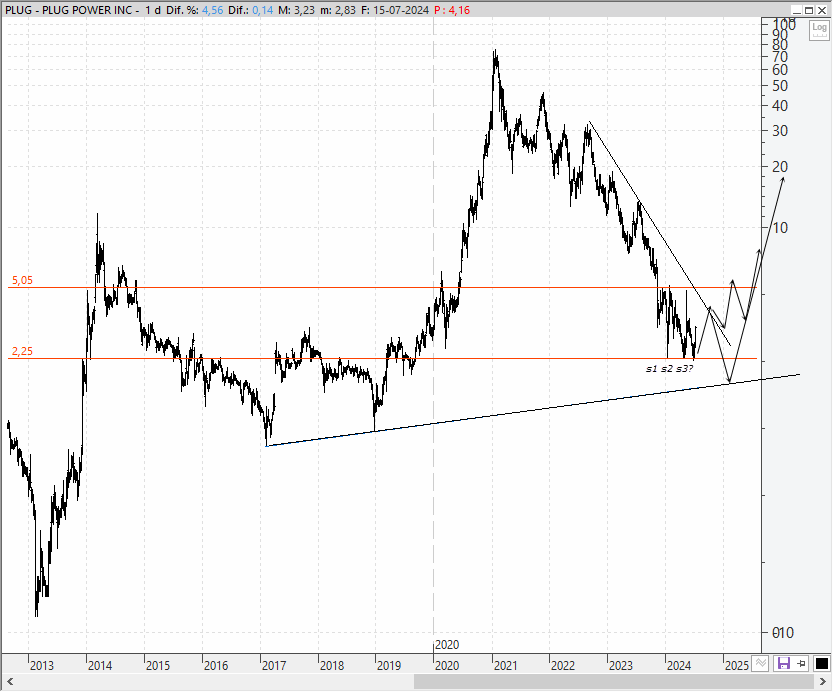Screen dimensions: 833x692
Task: Minimize the PLUG chart window
Action: coord(796,10)
